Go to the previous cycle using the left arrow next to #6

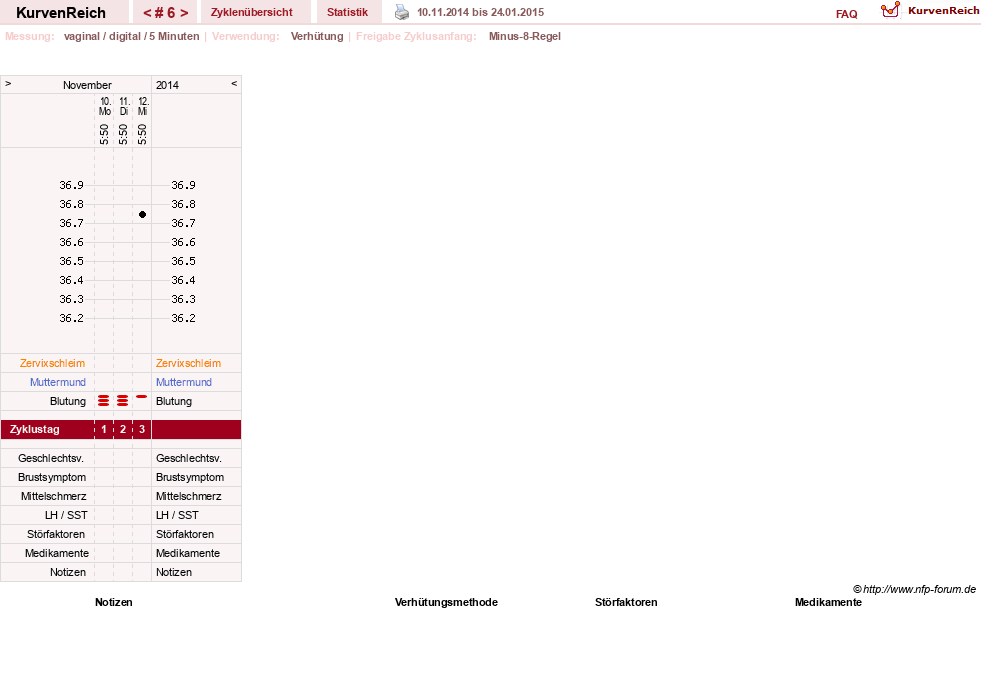coord(147,13)
